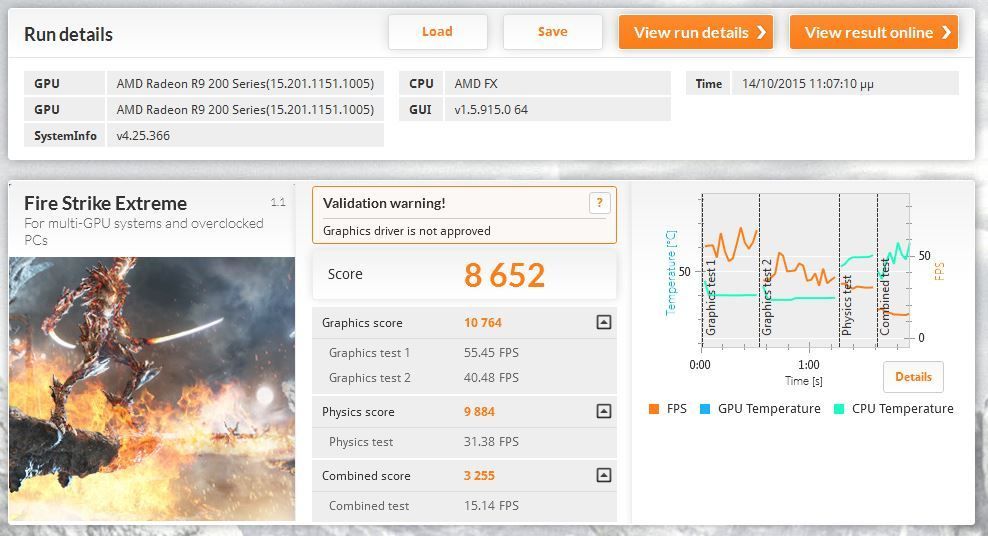The width and height of the screenshot is (988, 536).
Task: Collapse the Combined score section
Action: [x=603, y=476]
